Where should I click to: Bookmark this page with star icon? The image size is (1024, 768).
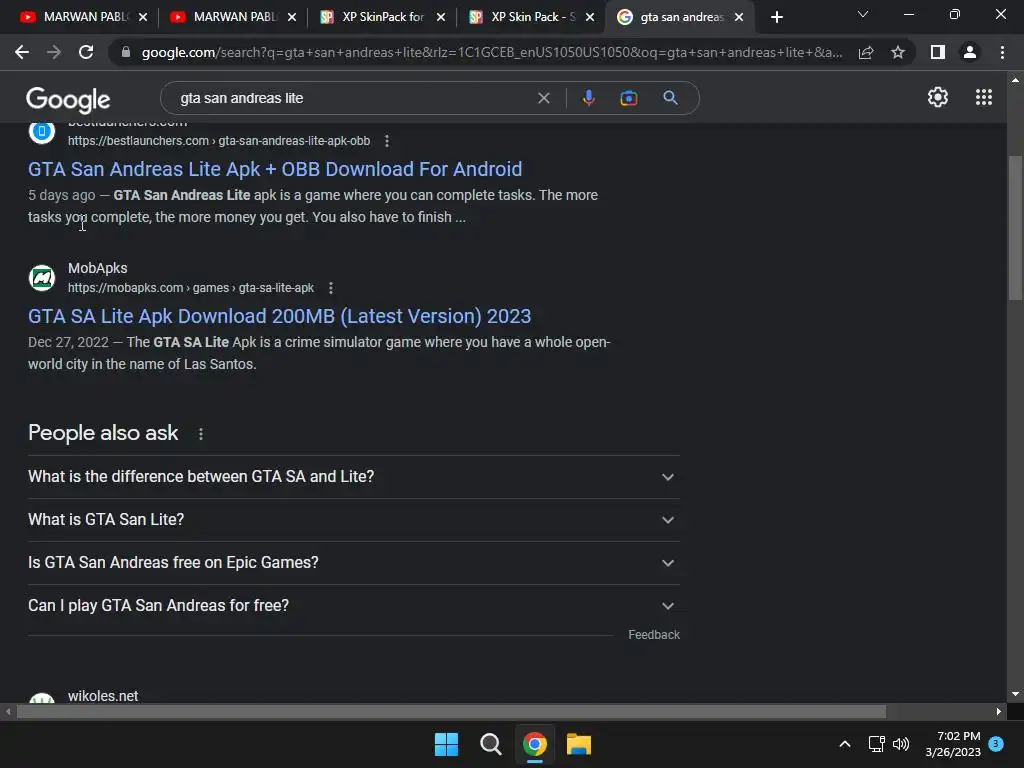tap(898, 52)
